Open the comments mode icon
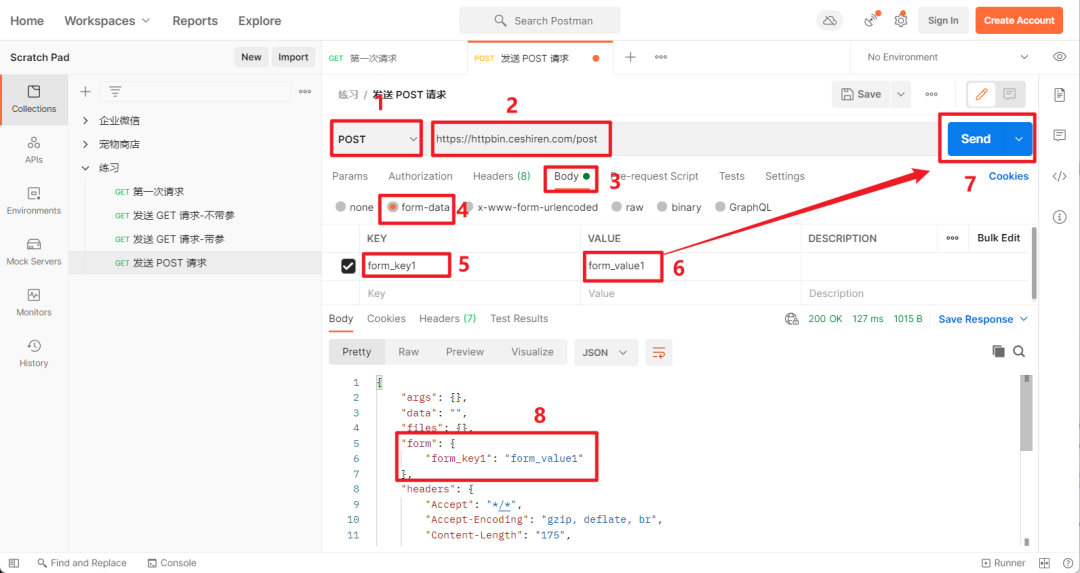1080x573 pixels. coord(1009,94)
